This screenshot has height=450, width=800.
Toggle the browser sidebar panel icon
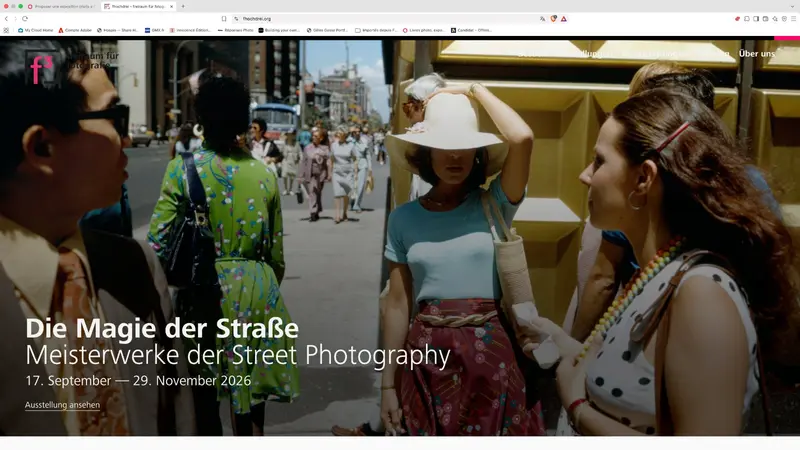pos(756,19)
